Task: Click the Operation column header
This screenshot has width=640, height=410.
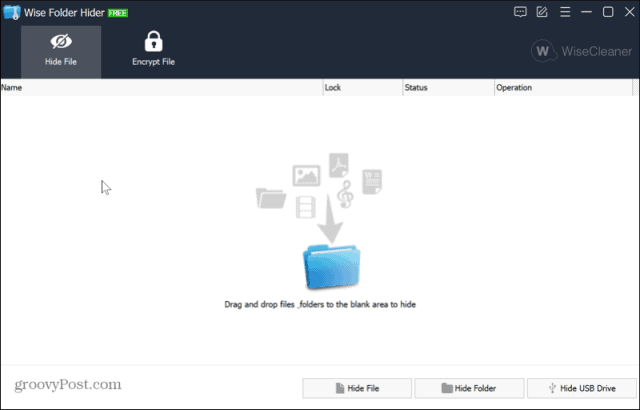Action: click(x=563, y=88)
